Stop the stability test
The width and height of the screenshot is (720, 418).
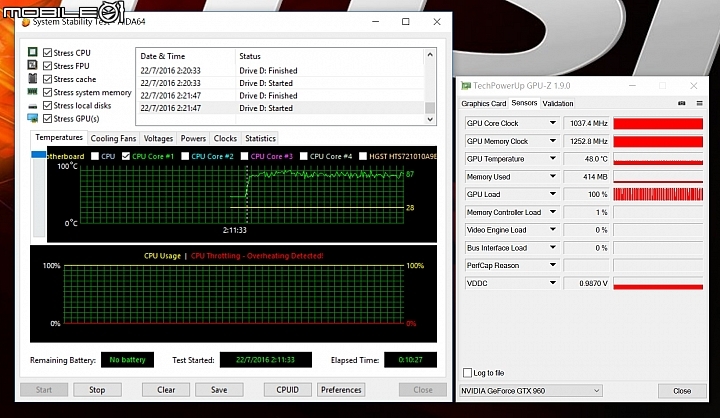coord(97,390)
